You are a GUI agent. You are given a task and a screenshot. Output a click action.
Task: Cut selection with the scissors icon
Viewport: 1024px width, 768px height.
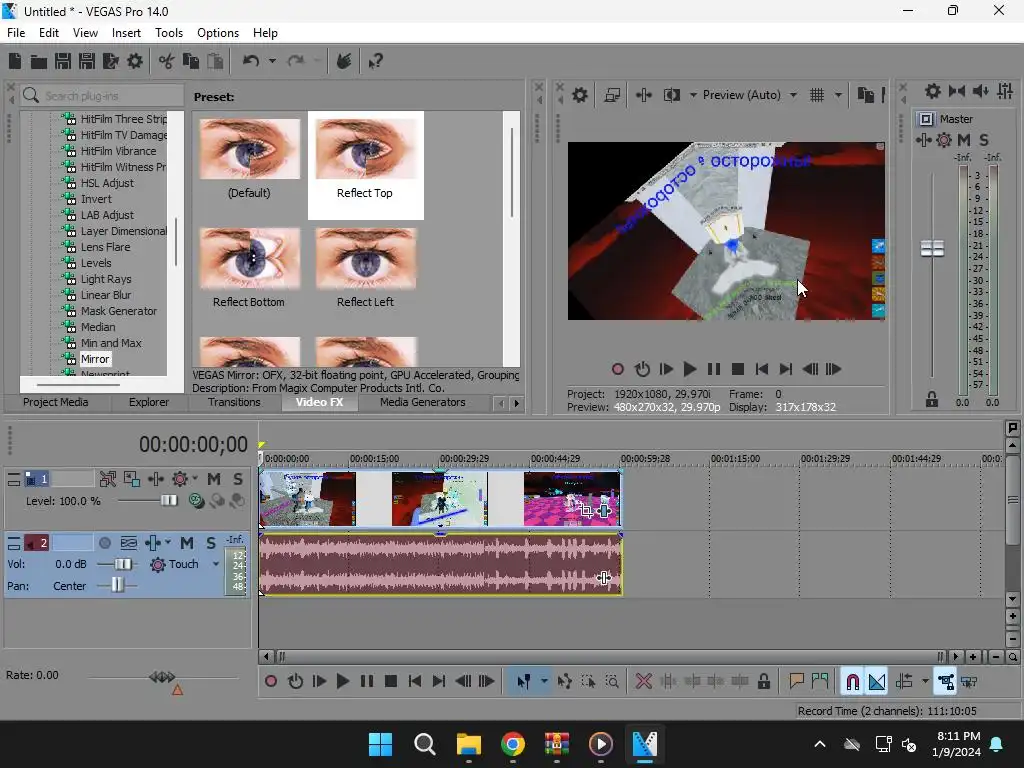coord(167,61)
